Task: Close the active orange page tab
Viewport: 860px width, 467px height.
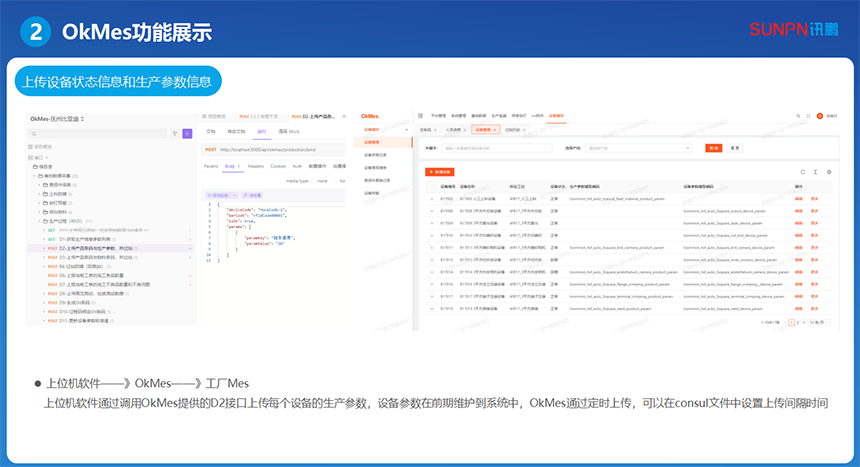Action: pos(494,130)
